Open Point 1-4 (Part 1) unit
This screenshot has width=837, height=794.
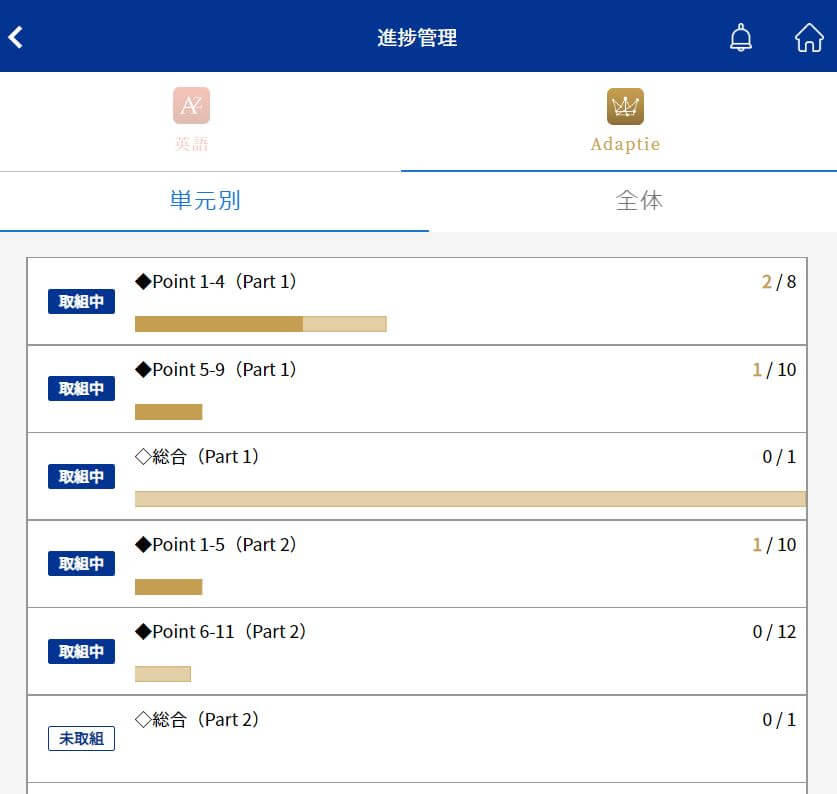(x=216, y=281)
